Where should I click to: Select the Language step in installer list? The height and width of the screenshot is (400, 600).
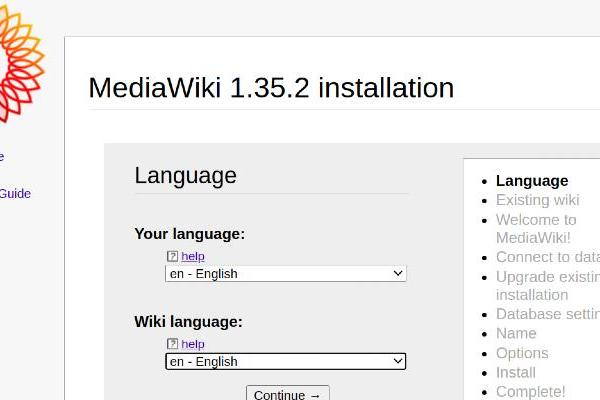(532, 181)
